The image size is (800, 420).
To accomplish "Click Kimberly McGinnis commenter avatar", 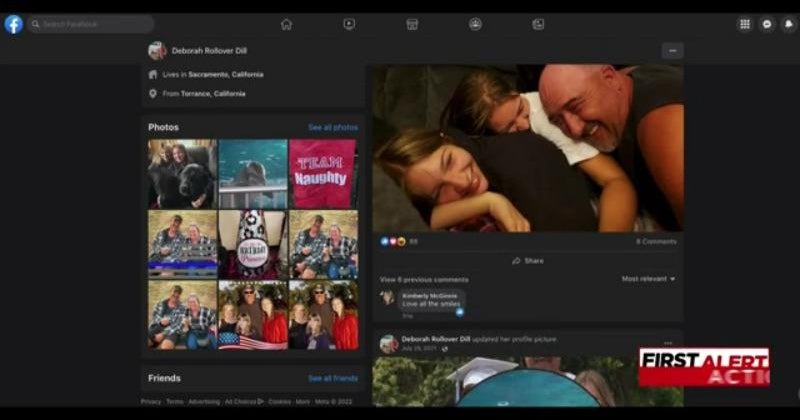I will click(x=387, y=298).
